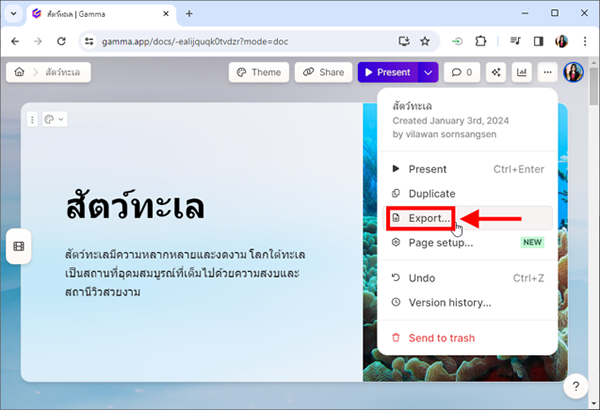Click the Share button
The width and height of the screenshot is (600, 410).
coord(323,72)
